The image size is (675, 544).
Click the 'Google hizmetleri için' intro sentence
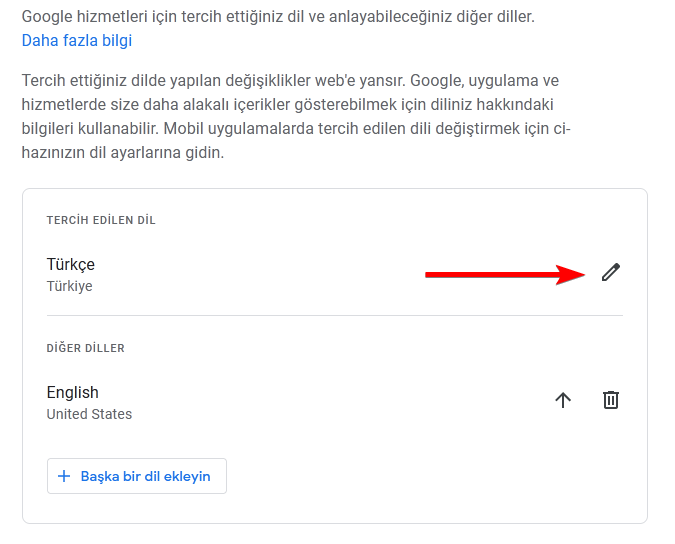point(278,17)
